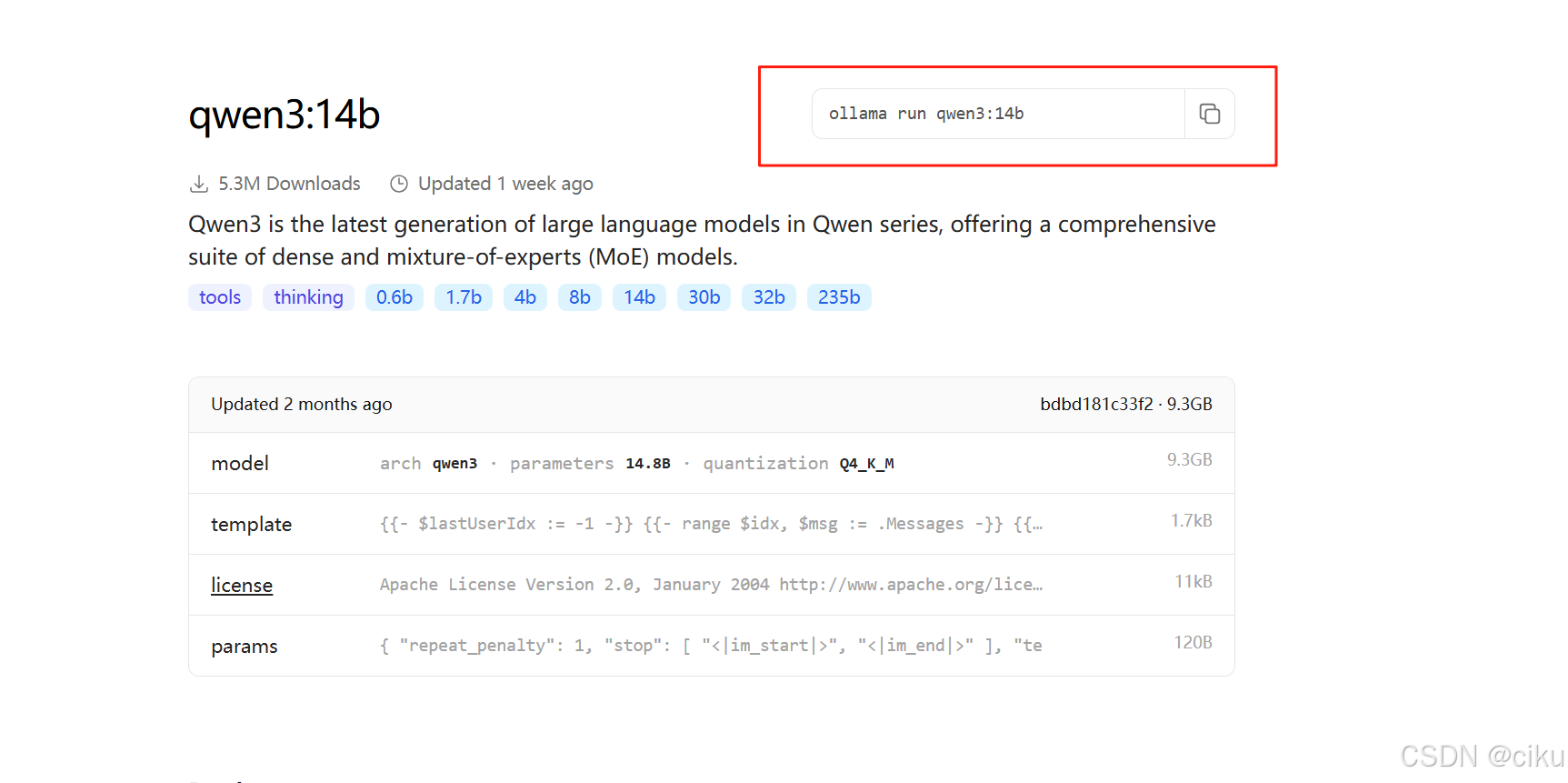Viewport: 1568px width, 783px height.
Task: Open the license file link
Action: point(242,585)
